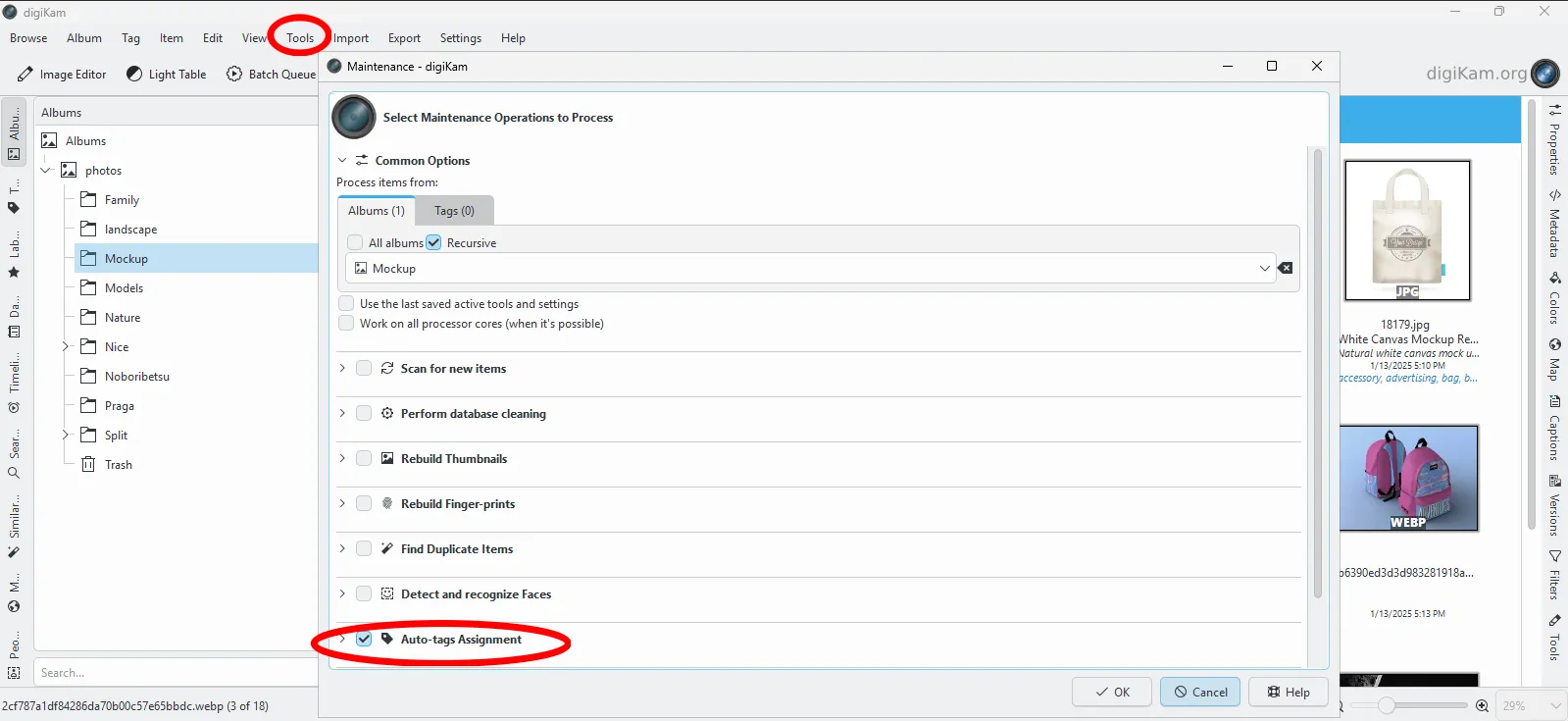Expand Rebuild Thumbnails section

[342, 458]
